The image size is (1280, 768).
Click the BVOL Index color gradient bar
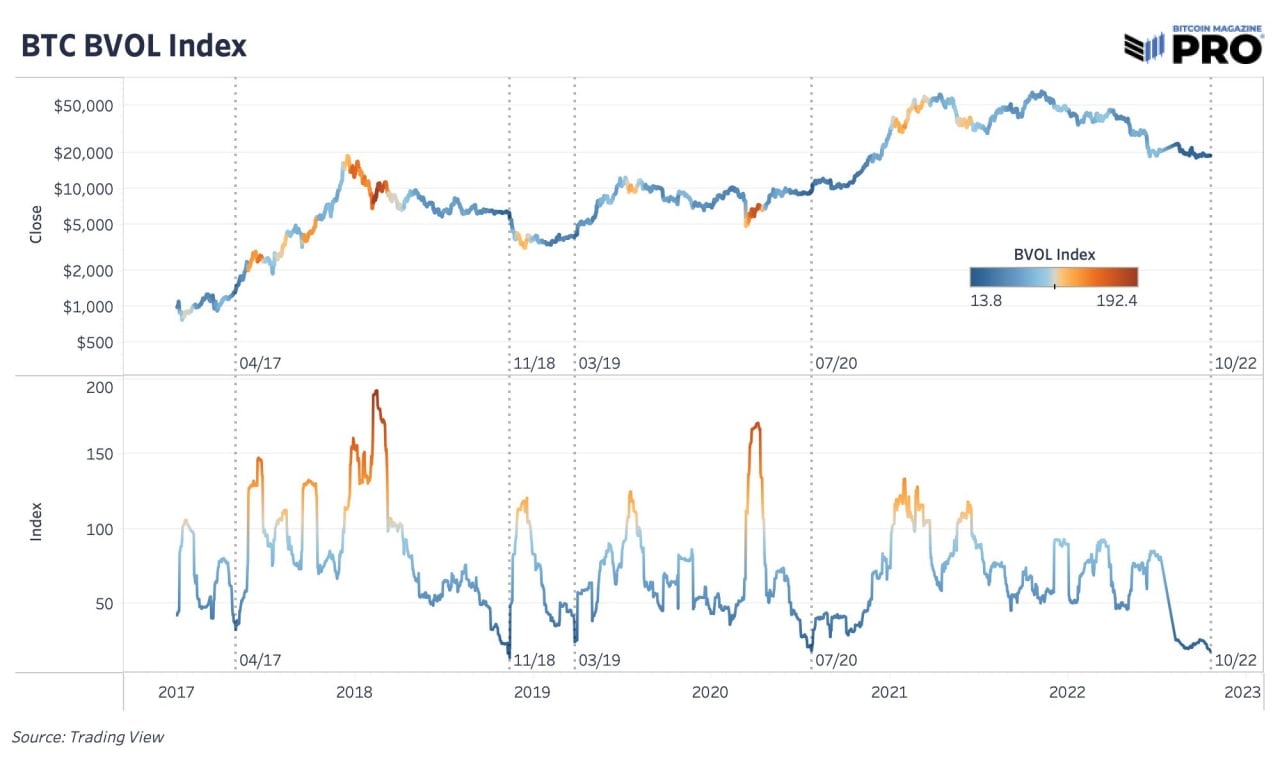coord(1054,277)
